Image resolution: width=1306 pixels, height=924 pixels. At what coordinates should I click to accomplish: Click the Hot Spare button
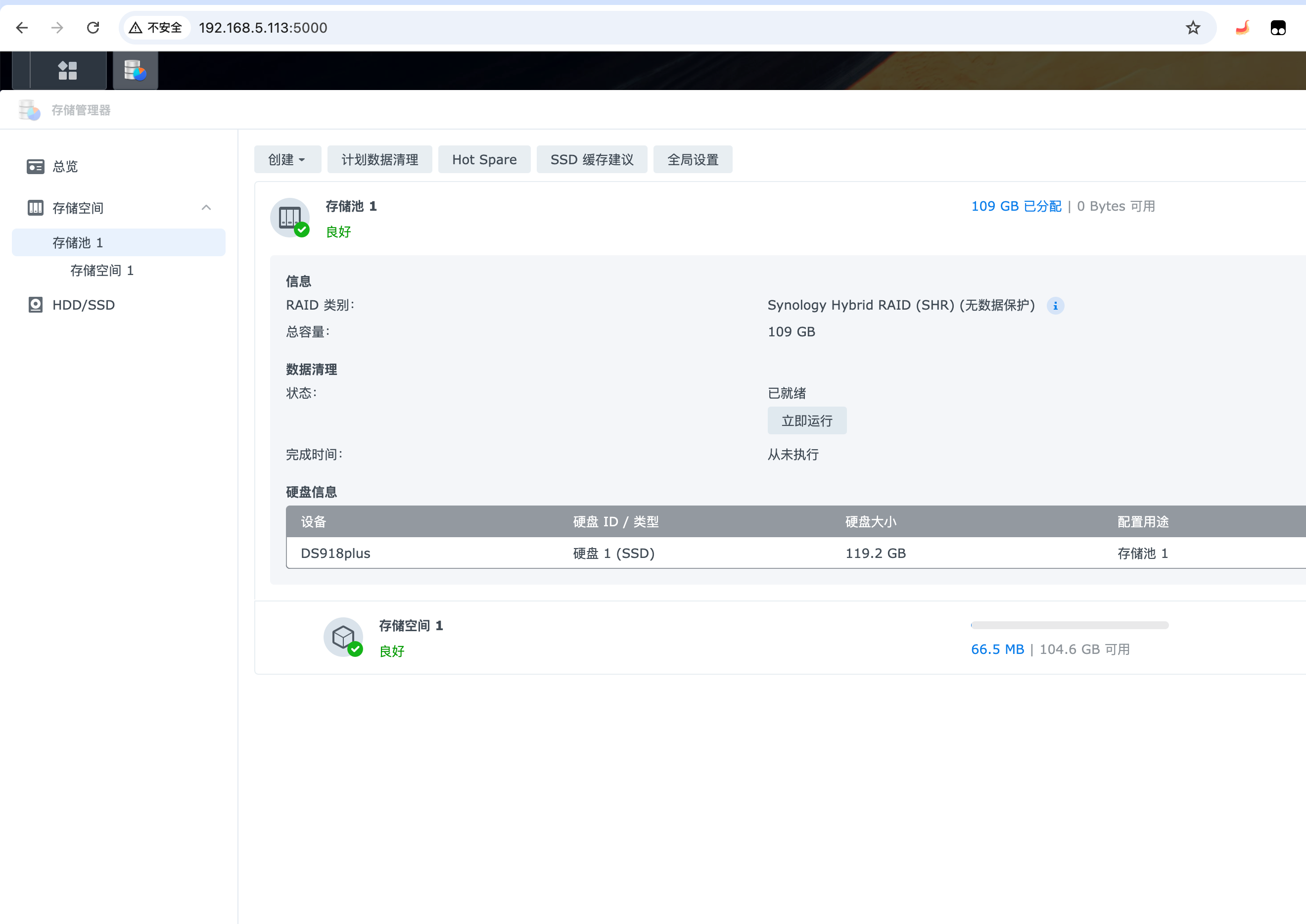tap(484, 159)
